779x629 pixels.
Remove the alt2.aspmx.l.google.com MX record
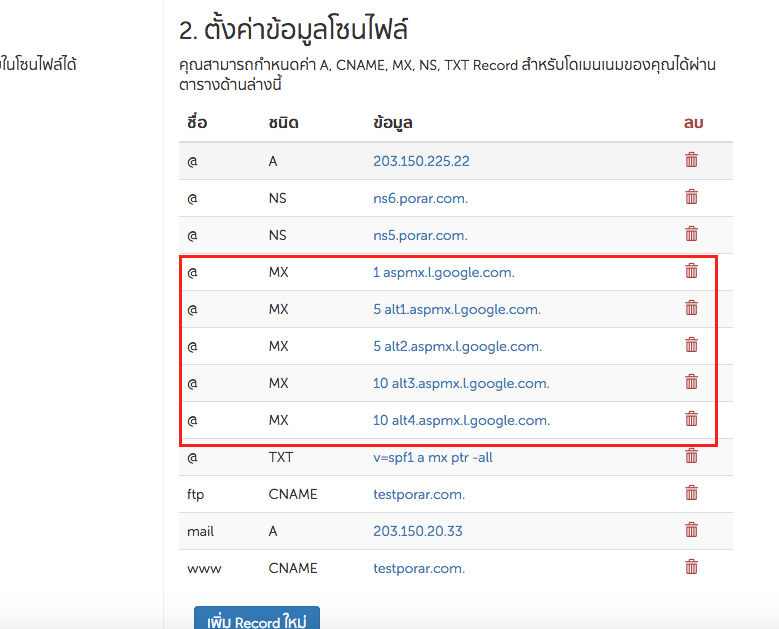pos(691,345)
